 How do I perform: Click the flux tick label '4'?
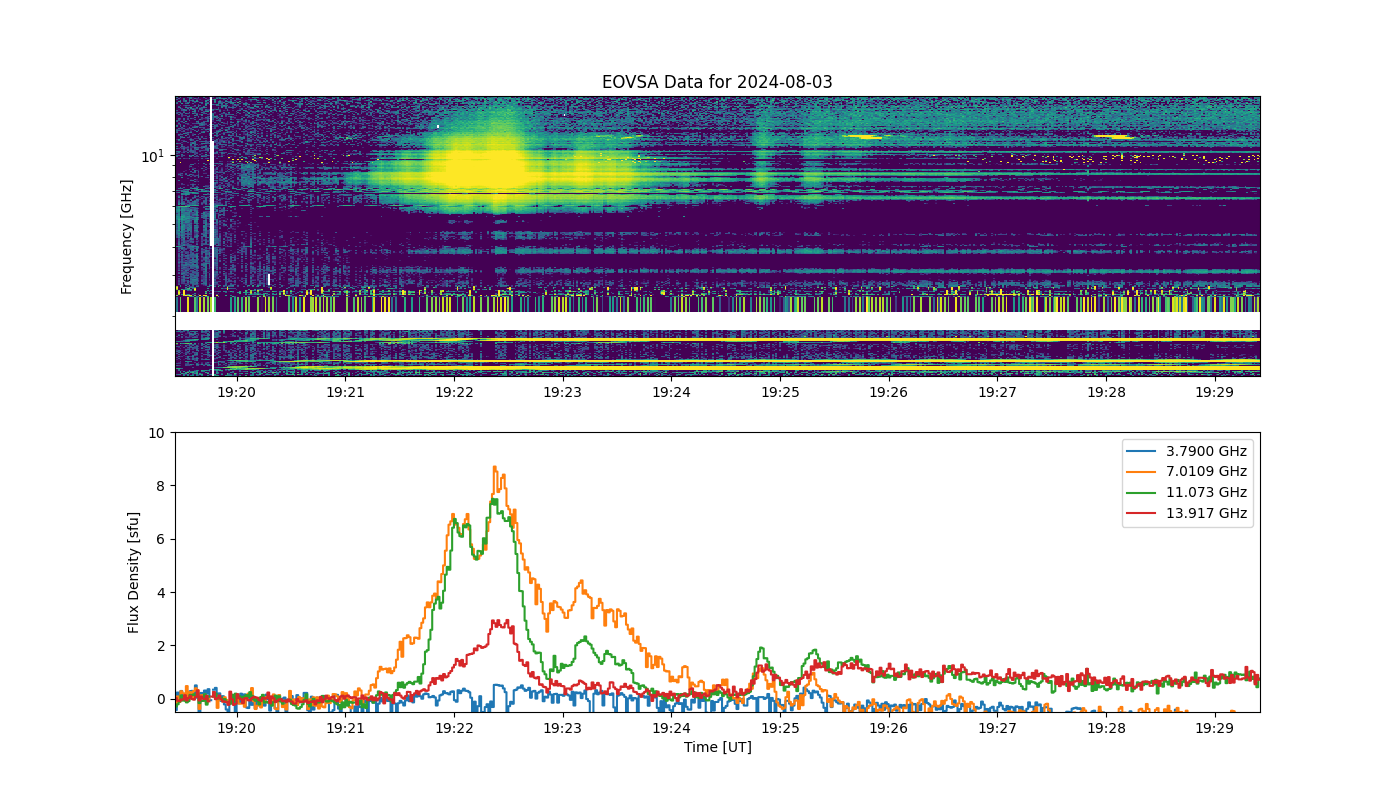click(x=161, y=592)
